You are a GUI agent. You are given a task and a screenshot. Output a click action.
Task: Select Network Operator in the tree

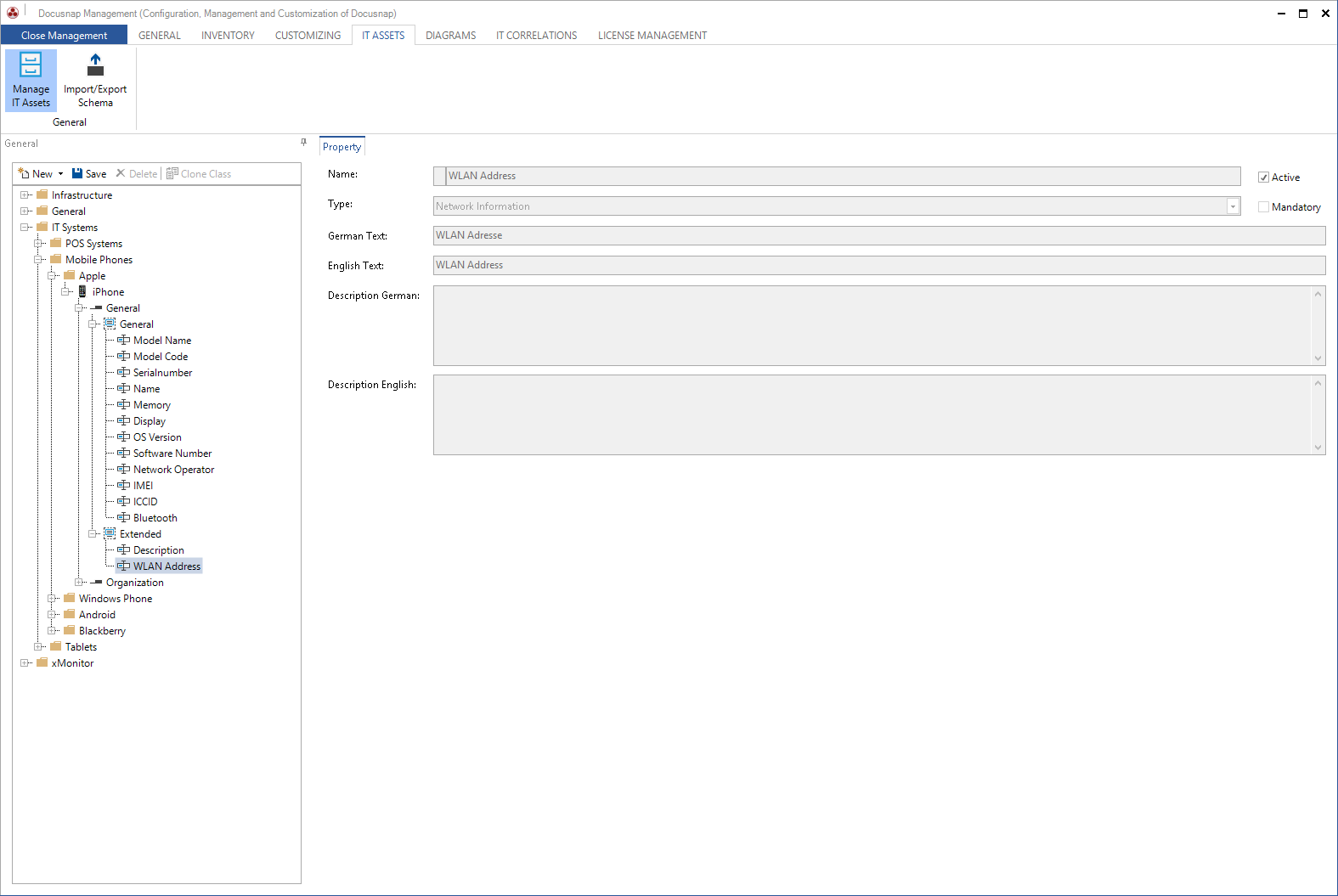[173, 470]
